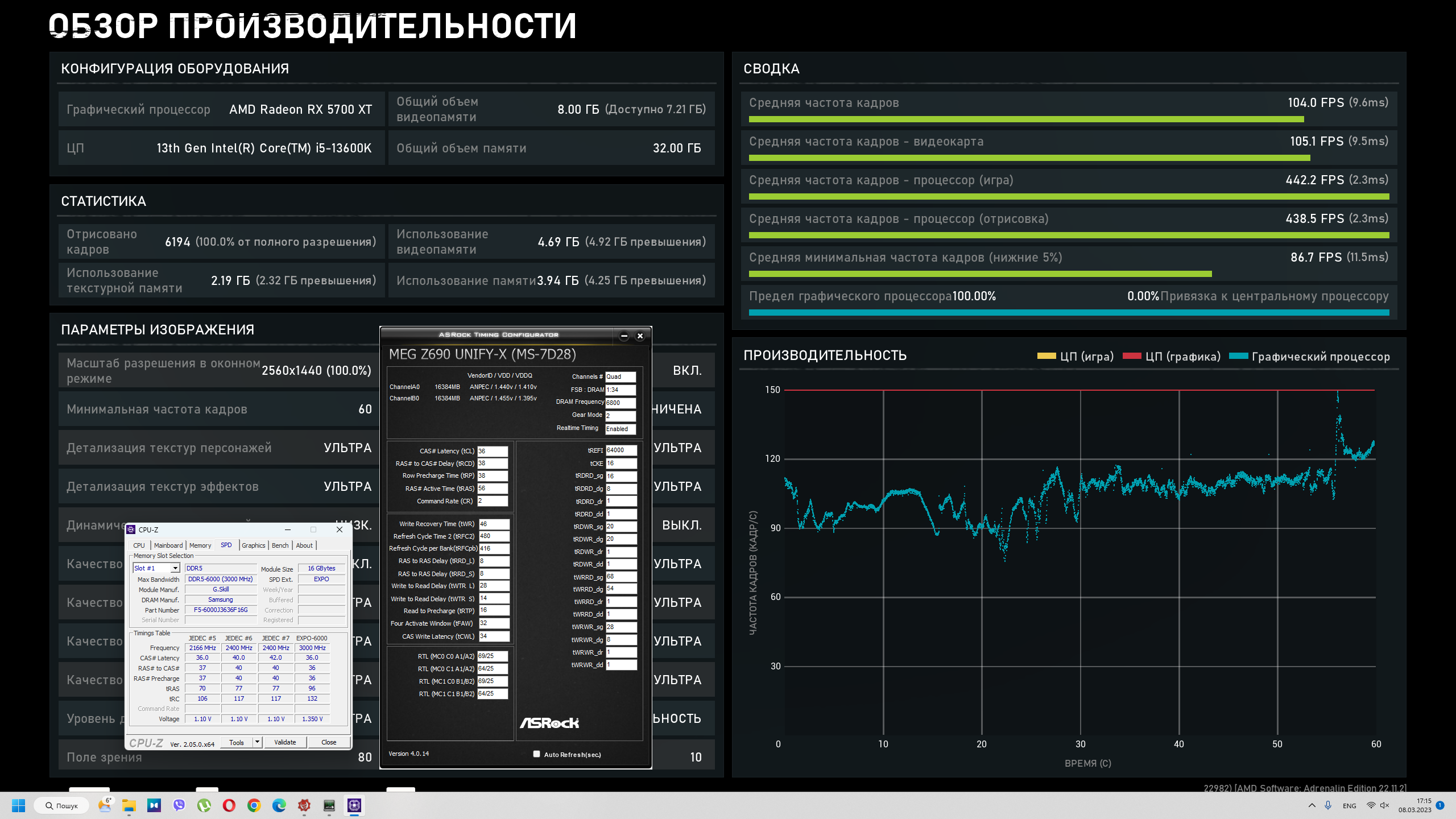Click the Validate button in CPU-Z

(x=285, y=742)
